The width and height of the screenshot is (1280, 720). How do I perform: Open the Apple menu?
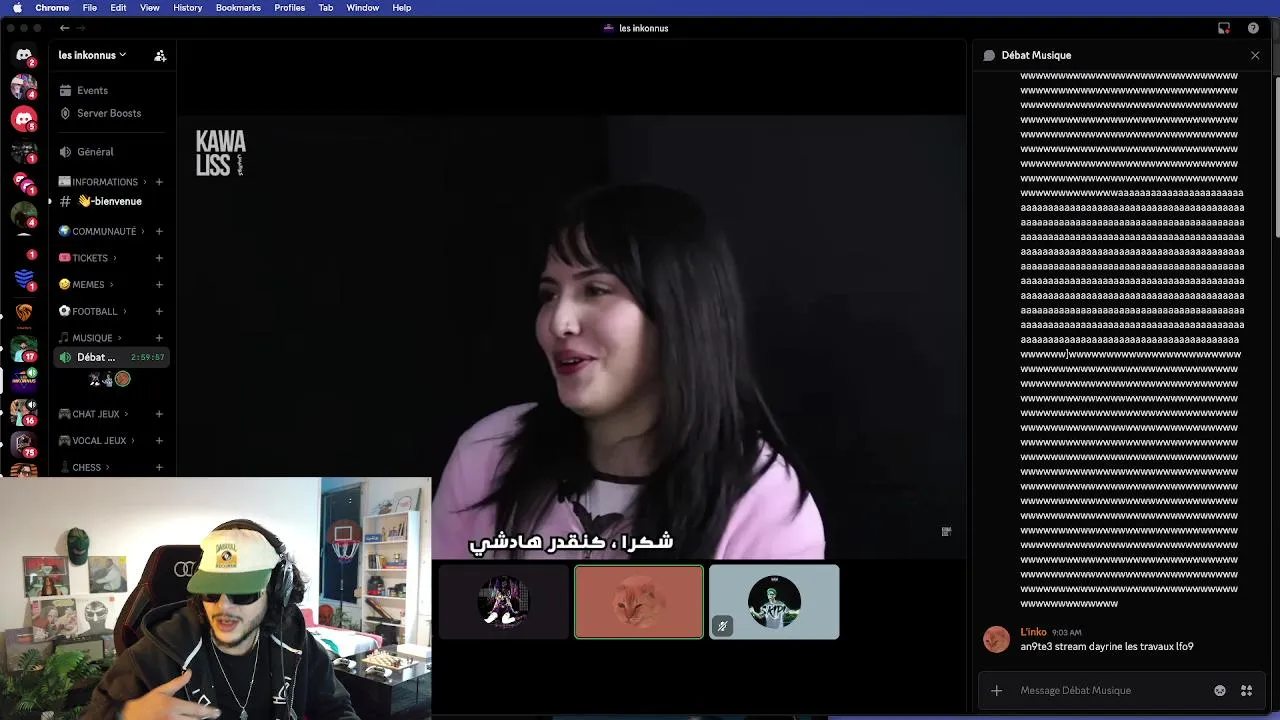pos(17,7)
